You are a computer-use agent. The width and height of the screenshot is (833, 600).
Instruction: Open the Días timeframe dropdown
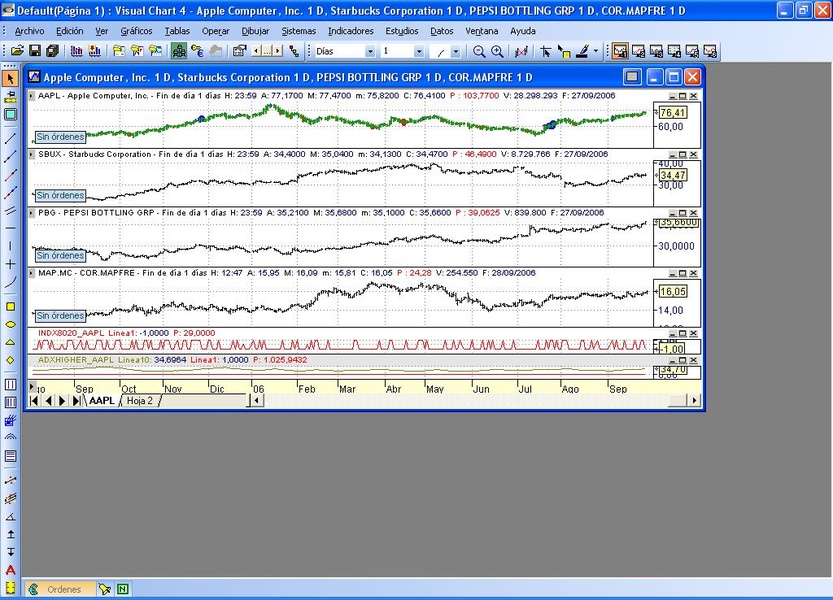click(370, 52)
